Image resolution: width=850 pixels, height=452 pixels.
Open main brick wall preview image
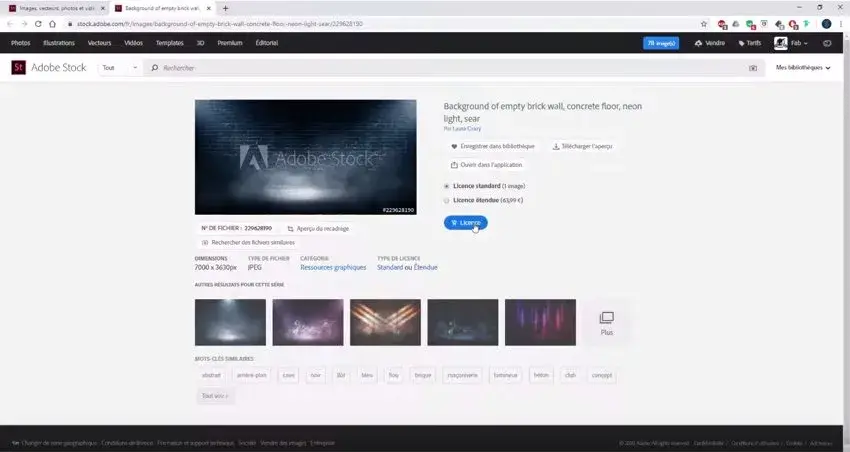[x=306, y=157]
